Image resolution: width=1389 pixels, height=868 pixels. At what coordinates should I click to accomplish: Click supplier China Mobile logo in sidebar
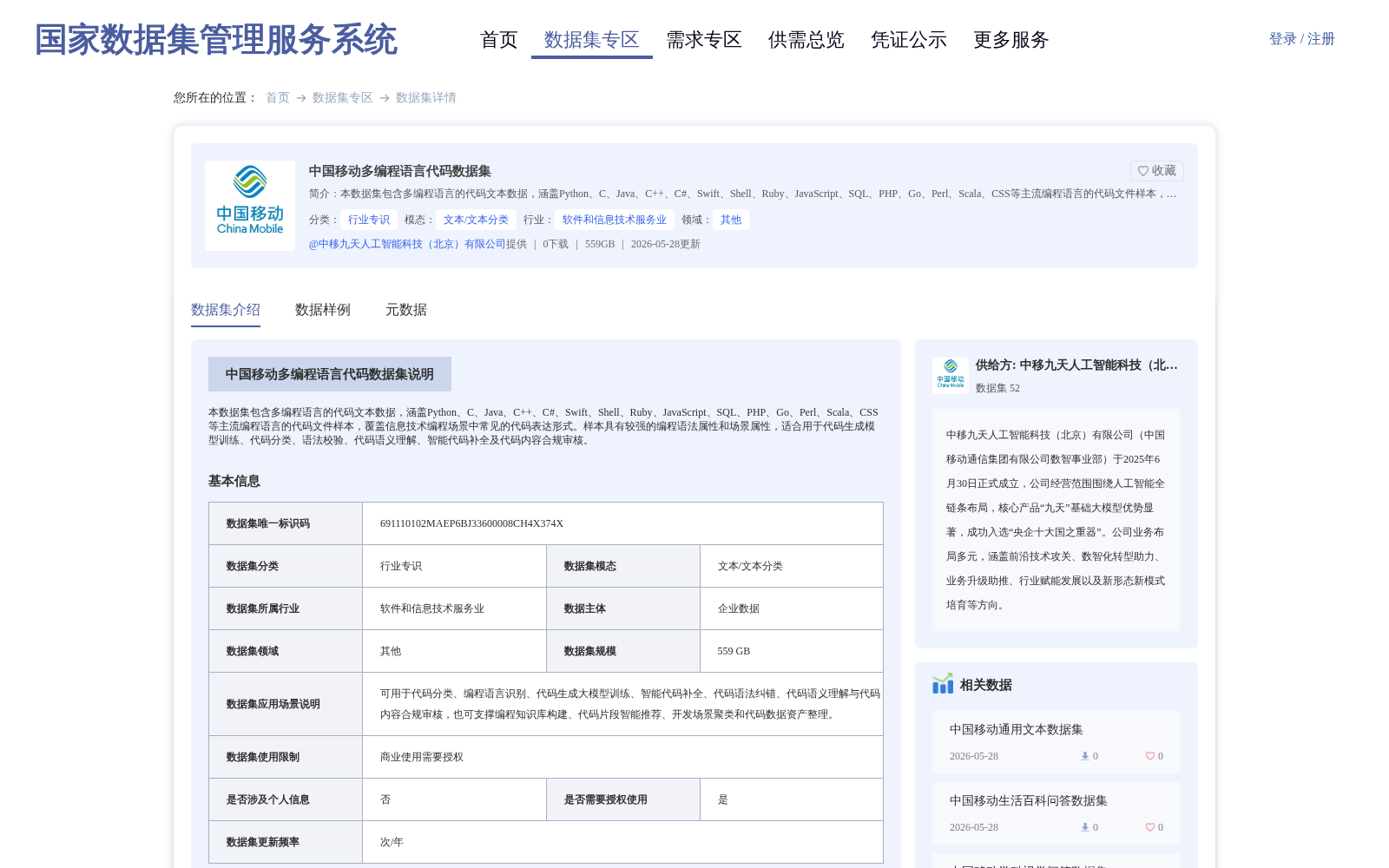951,375
